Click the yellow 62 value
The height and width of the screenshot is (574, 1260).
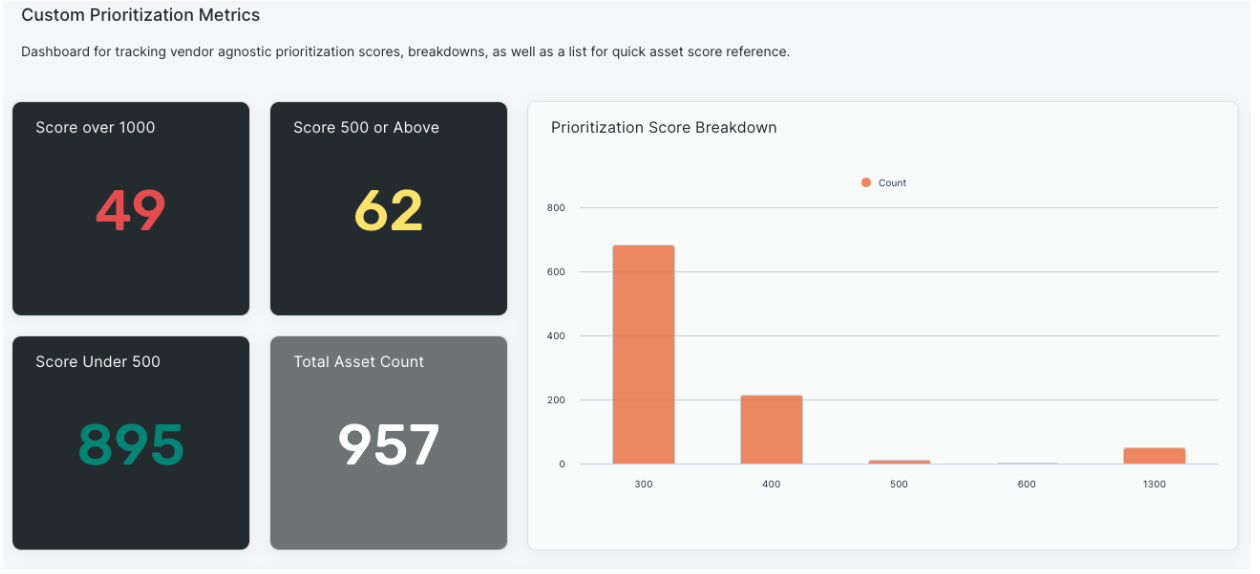click(x=388, y=211)
